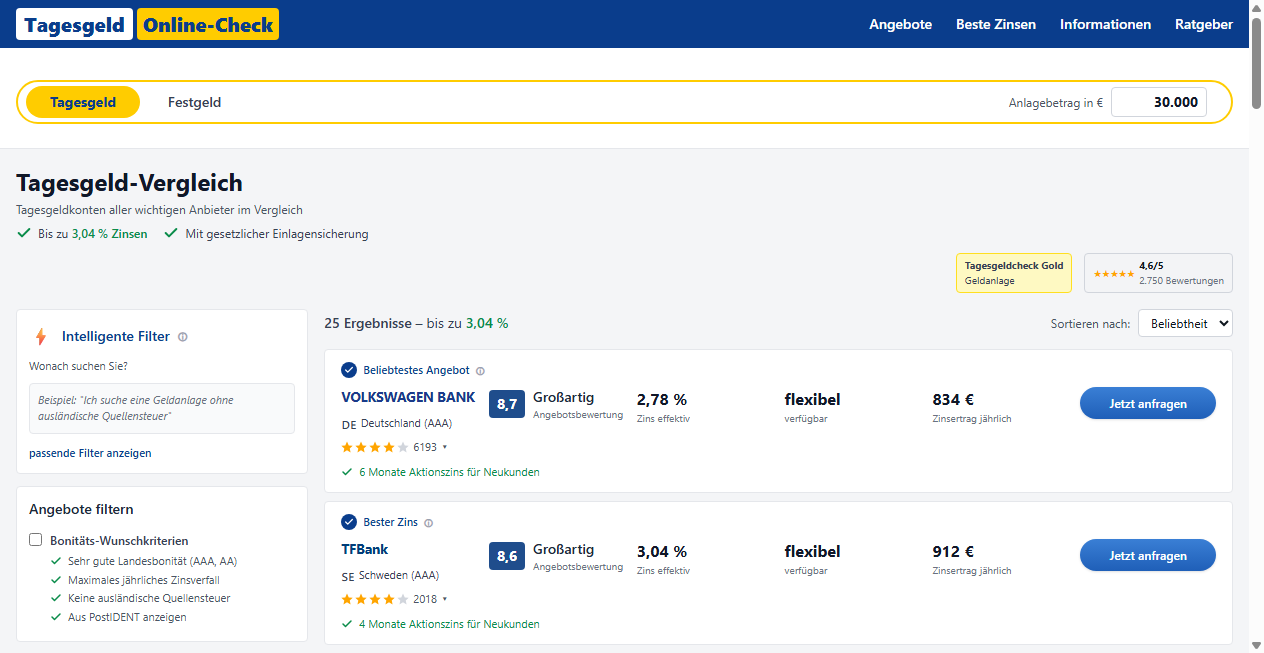The height and width of the screenshot is (653, 1264).
Task: Open the Beste Zinsen menu
Action: [996, 24]
